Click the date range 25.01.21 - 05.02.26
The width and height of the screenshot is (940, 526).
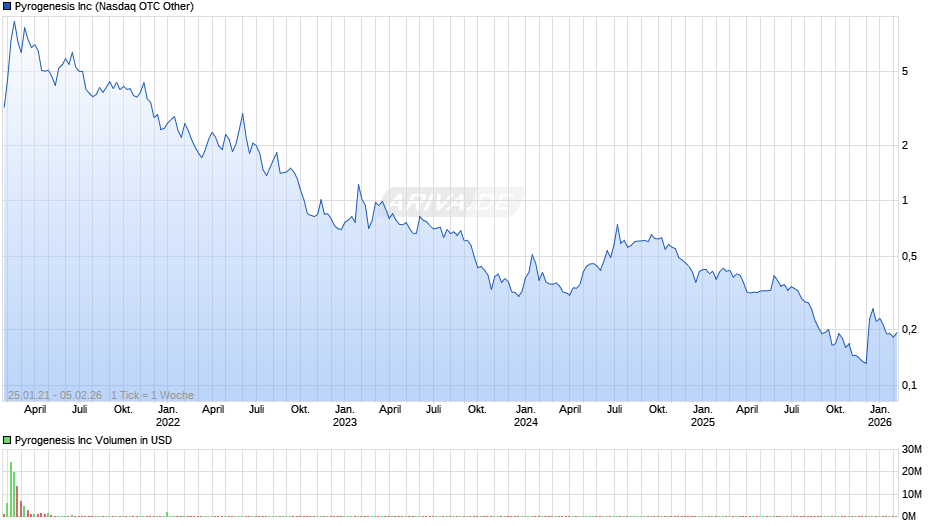(x=55, y=395)
